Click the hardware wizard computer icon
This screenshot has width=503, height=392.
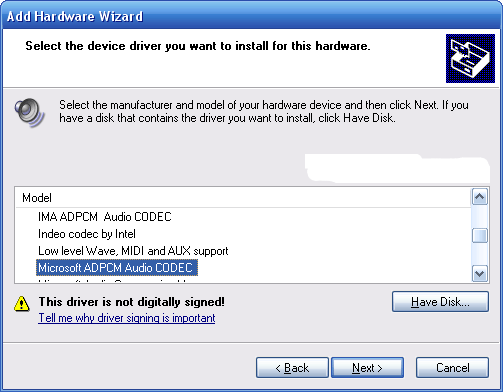click(x=470, y=58)
